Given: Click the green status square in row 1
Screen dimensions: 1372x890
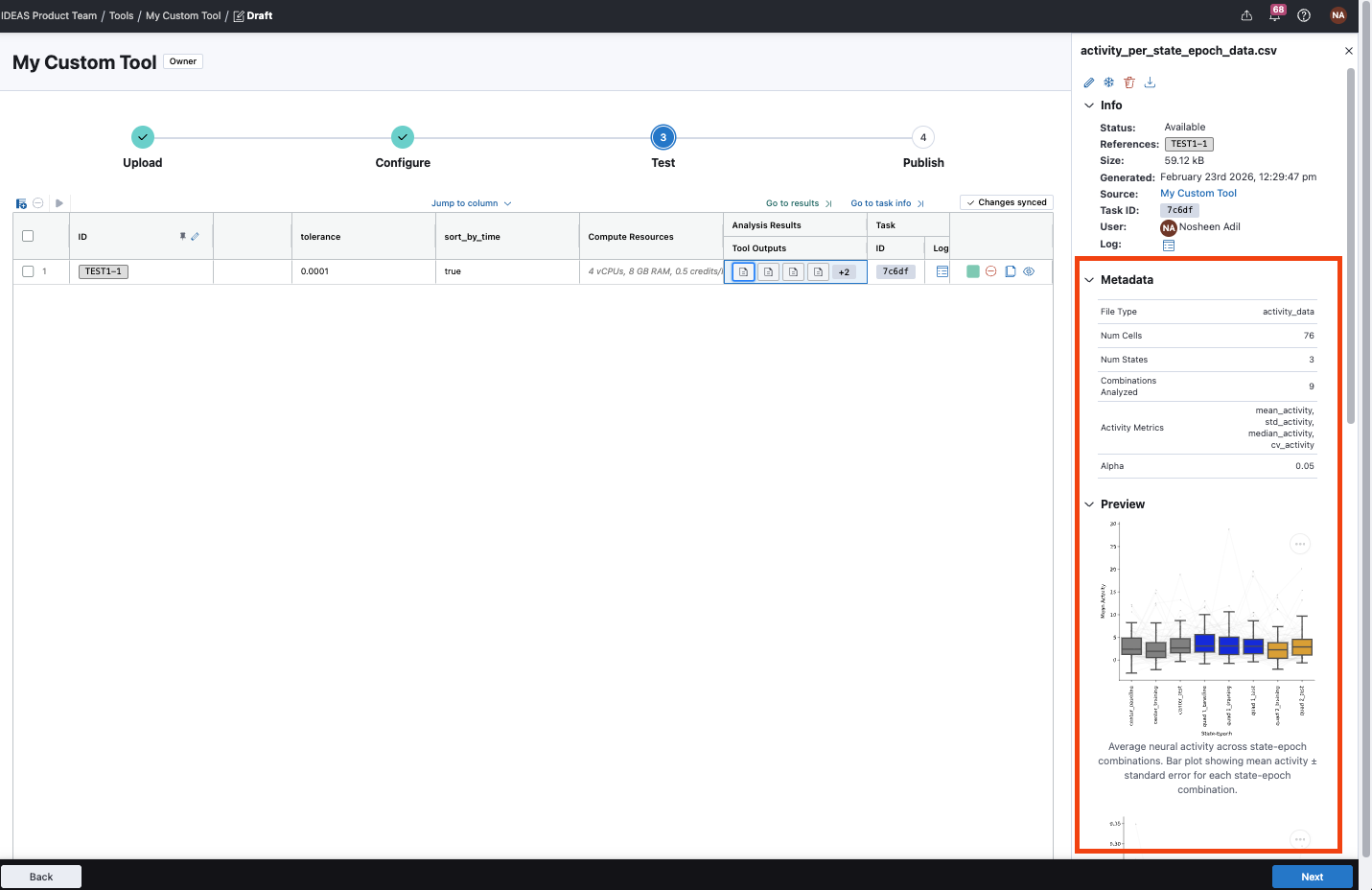Looking at the screenshot, I should (x=973, y=271).
